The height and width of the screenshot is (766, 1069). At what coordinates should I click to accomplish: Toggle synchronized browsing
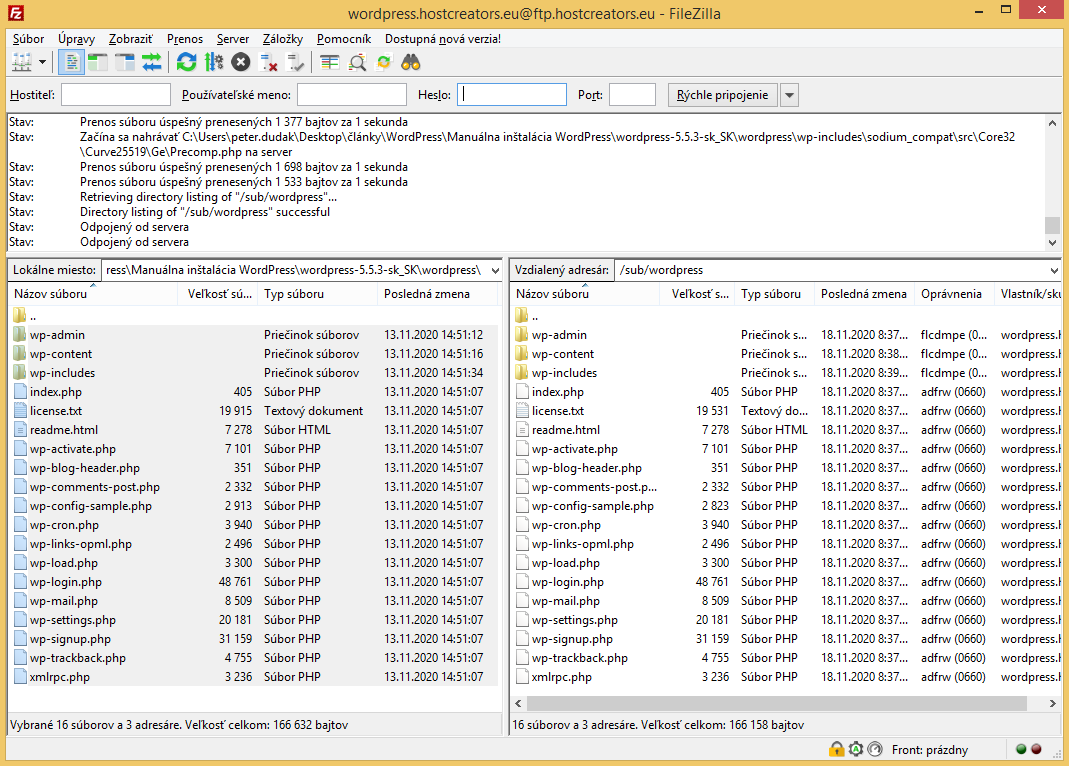[x=384, y=63]
